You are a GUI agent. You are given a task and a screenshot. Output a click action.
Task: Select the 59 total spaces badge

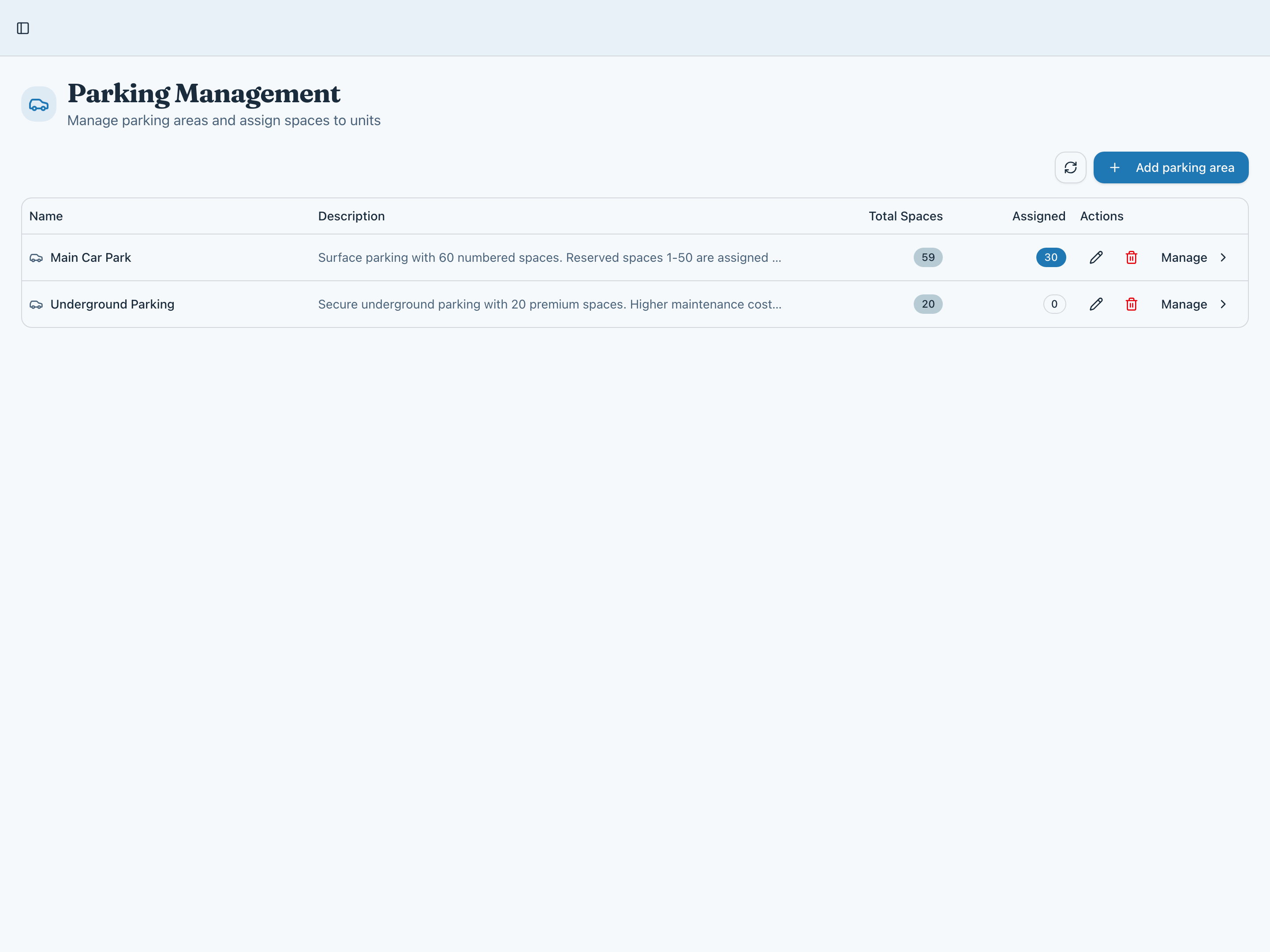[928, 258]
